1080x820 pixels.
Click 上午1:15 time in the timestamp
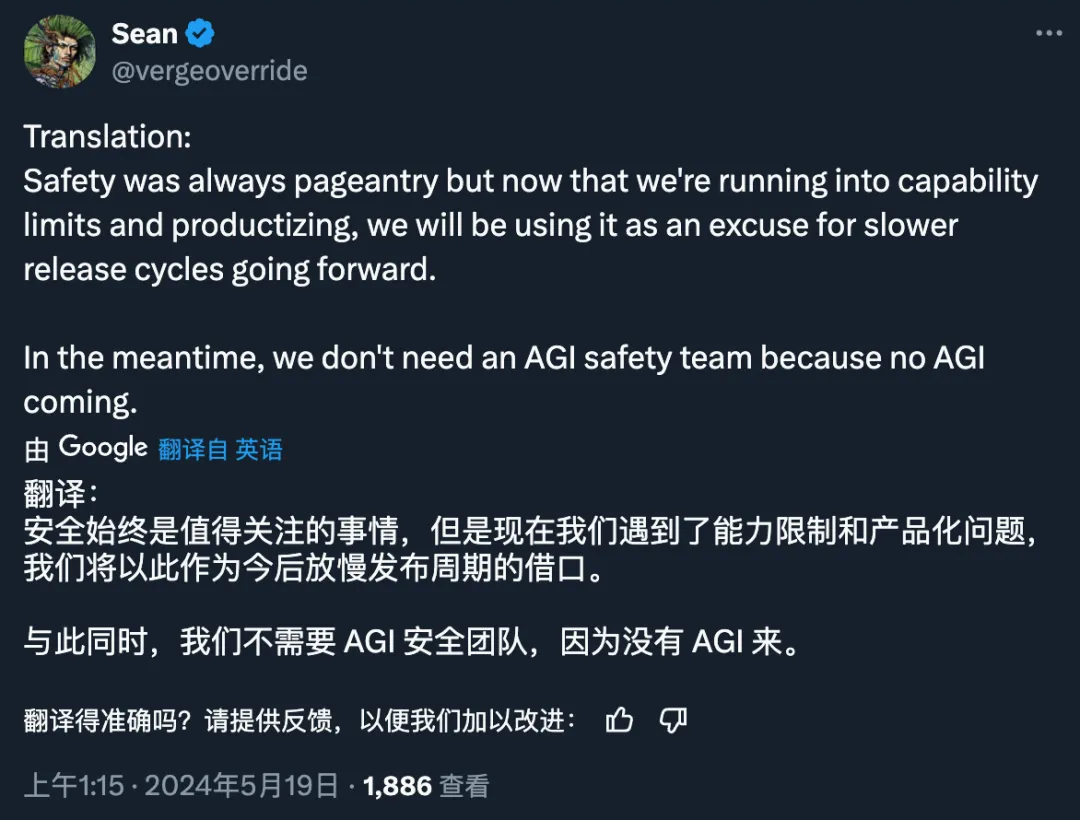tap(75, 786)
